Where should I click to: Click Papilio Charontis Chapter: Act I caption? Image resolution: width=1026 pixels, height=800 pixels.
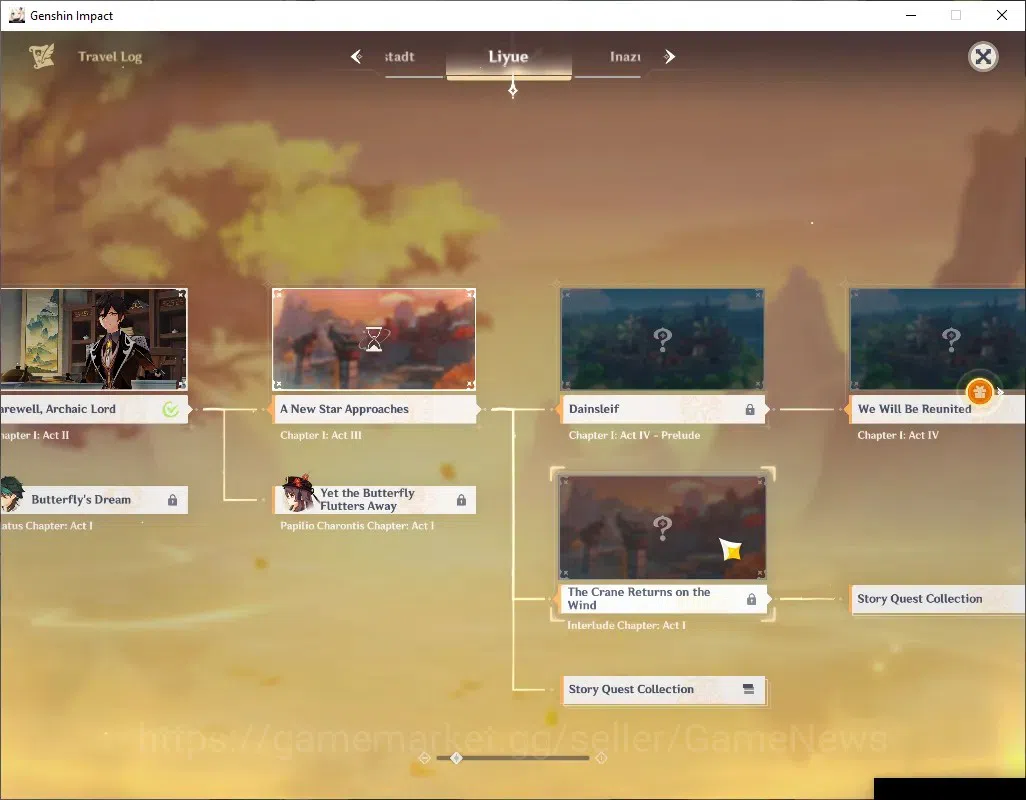pos(357,526)
